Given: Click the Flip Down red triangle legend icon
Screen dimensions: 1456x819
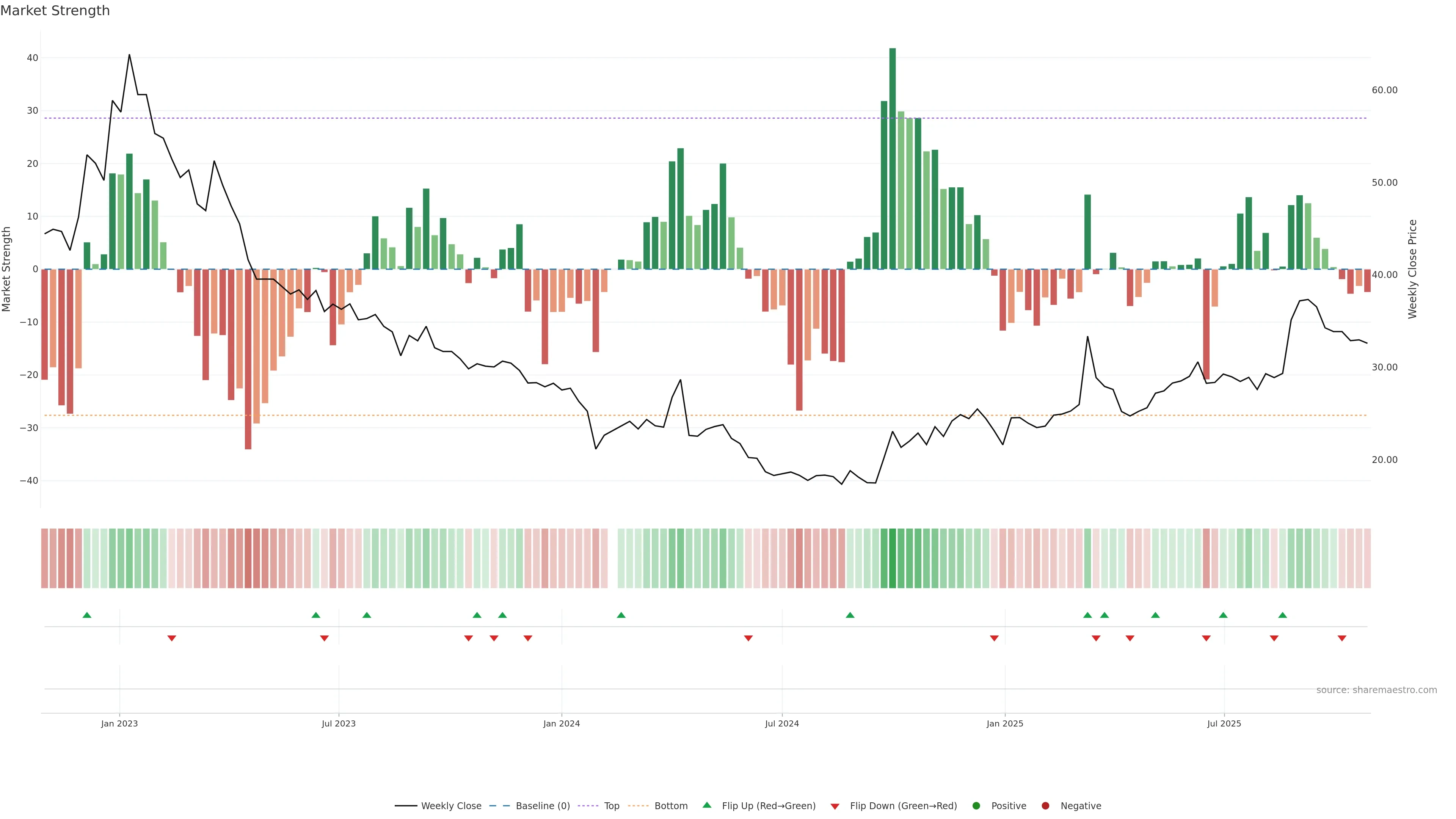Looking at the screenshot, I should 835,806.
